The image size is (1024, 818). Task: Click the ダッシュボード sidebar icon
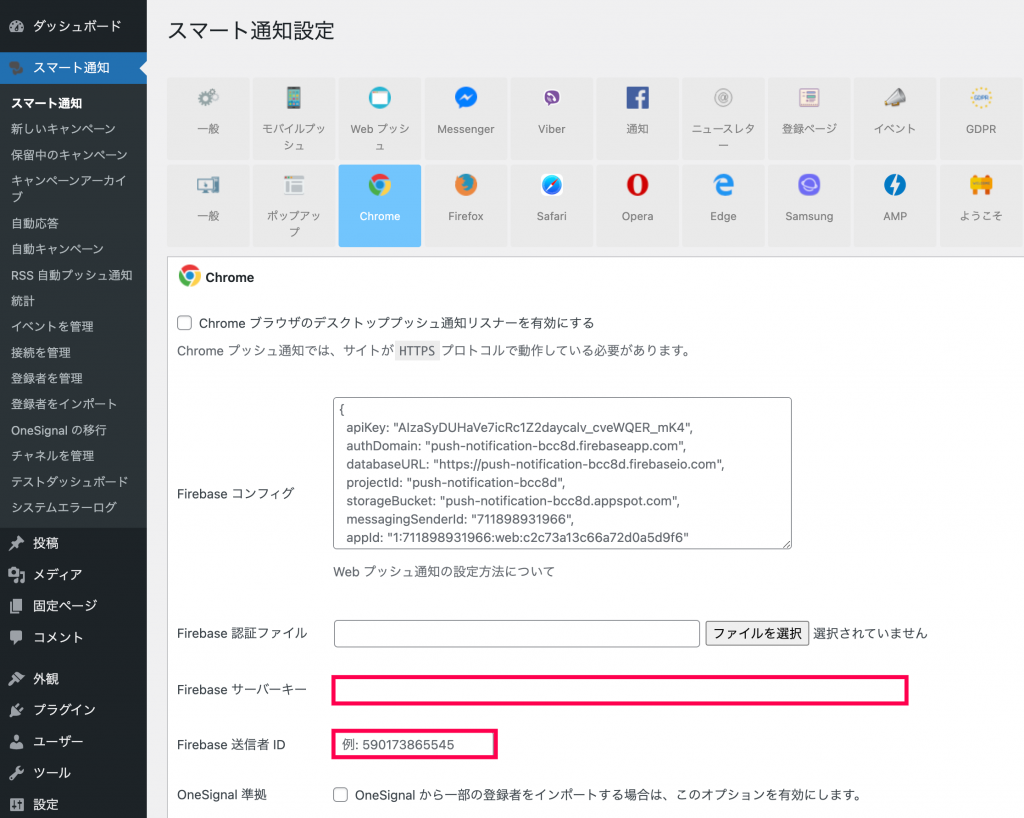pos(16,26)
